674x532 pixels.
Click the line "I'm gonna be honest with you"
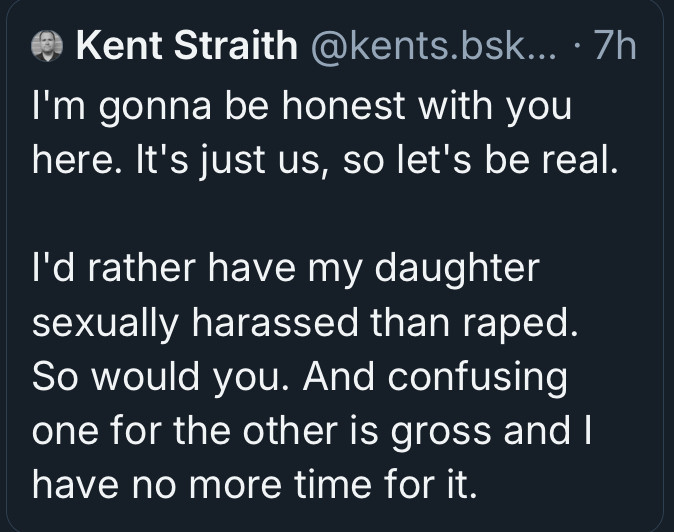[302, 107]
